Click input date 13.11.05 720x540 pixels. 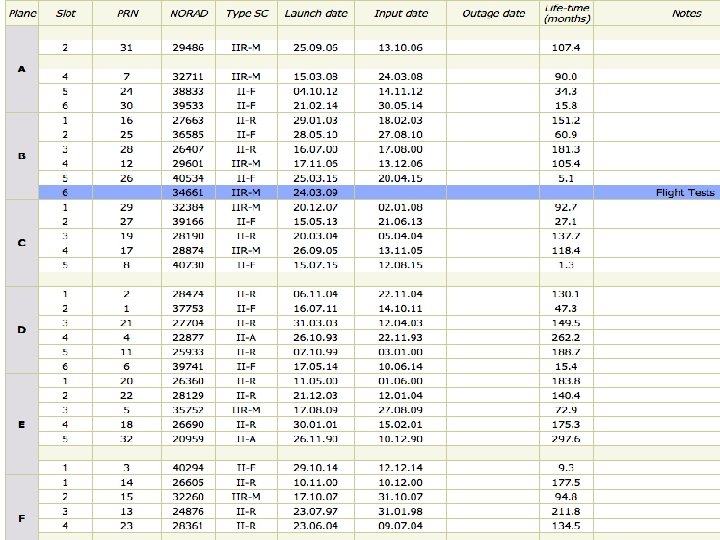pyautogui.click(x=400, y=250)
